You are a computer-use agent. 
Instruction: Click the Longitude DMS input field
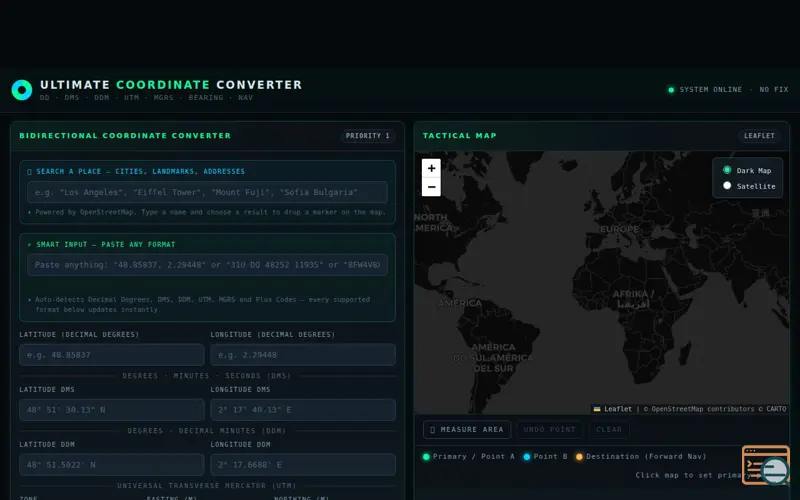[x=303, y=410]
